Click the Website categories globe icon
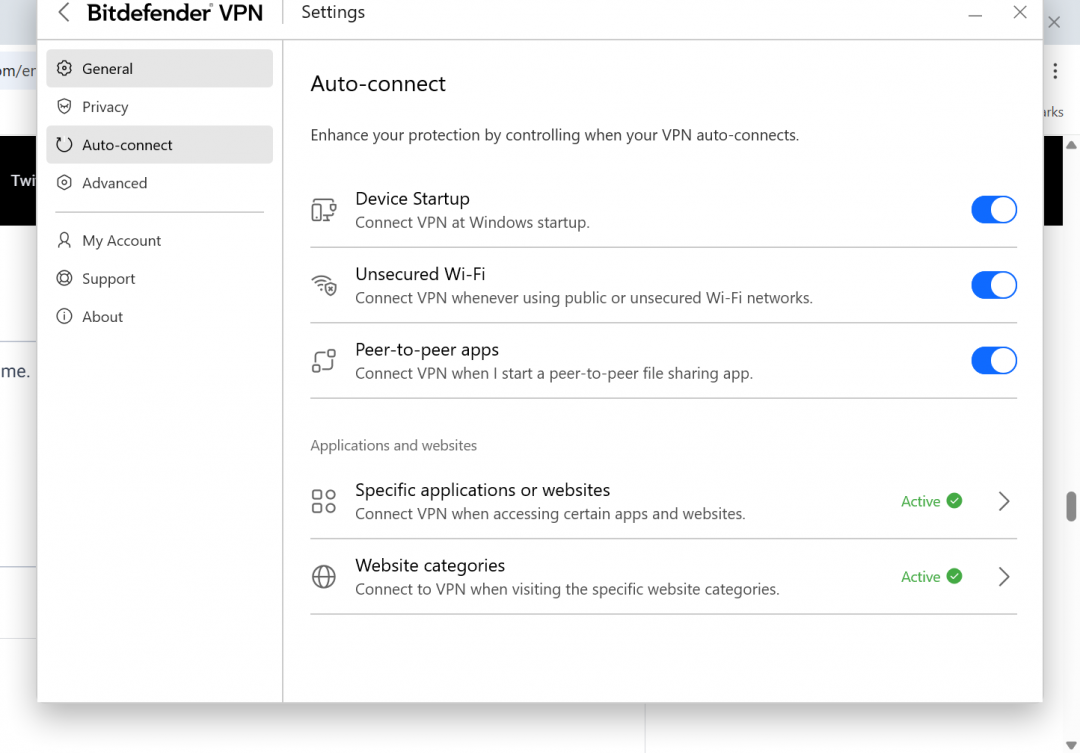This screenshot has height=753, width=1080. (x=324, y=577)
